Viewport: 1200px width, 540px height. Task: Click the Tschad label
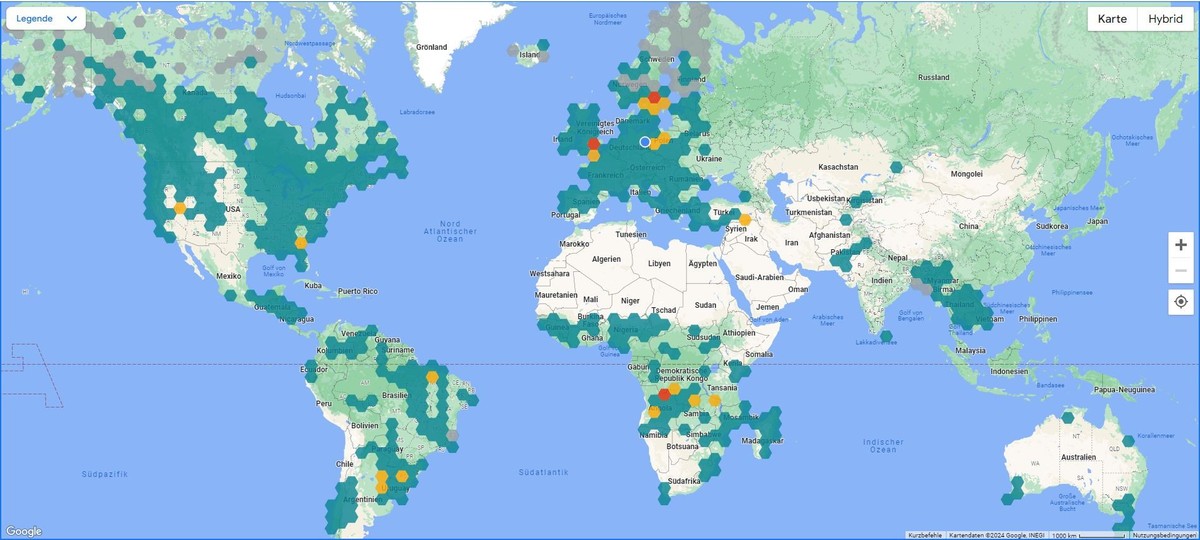click(662, 310)
